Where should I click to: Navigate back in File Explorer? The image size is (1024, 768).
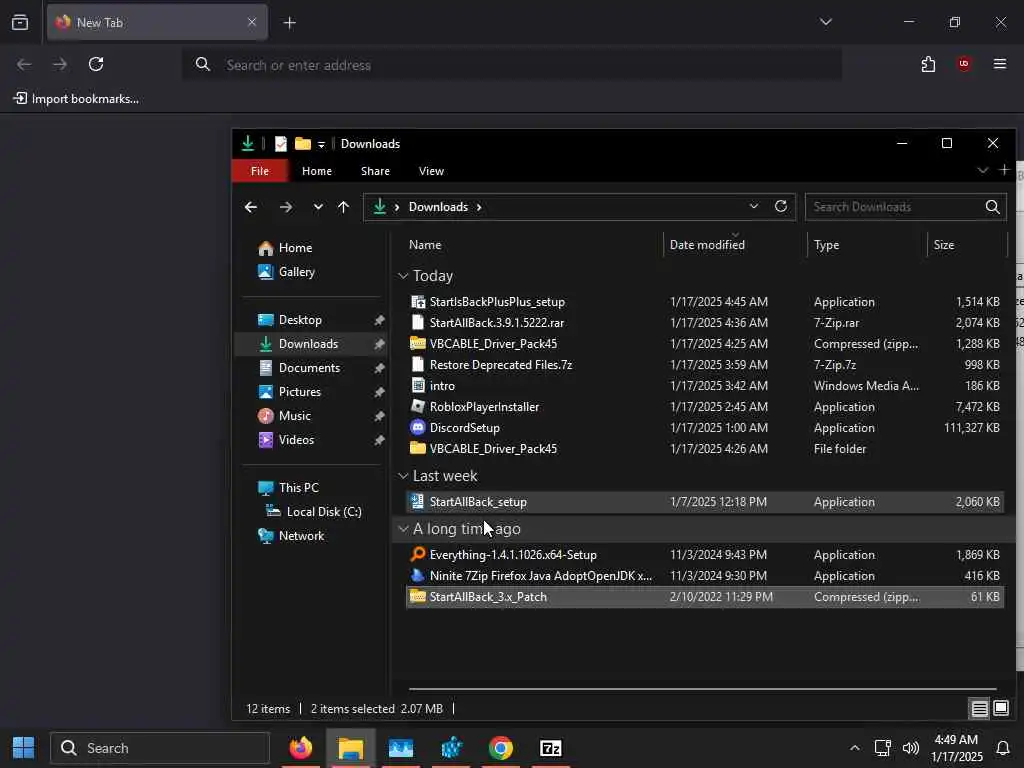click(251, 207)
